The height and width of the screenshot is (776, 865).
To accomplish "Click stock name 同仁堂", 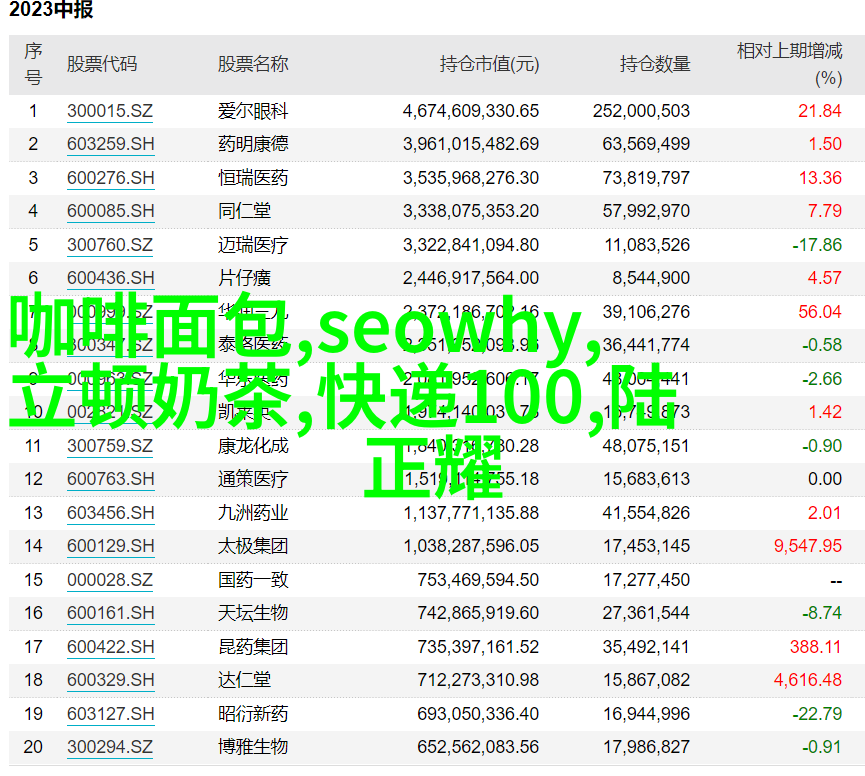I will pyautogui.click(x=244, y=211).
